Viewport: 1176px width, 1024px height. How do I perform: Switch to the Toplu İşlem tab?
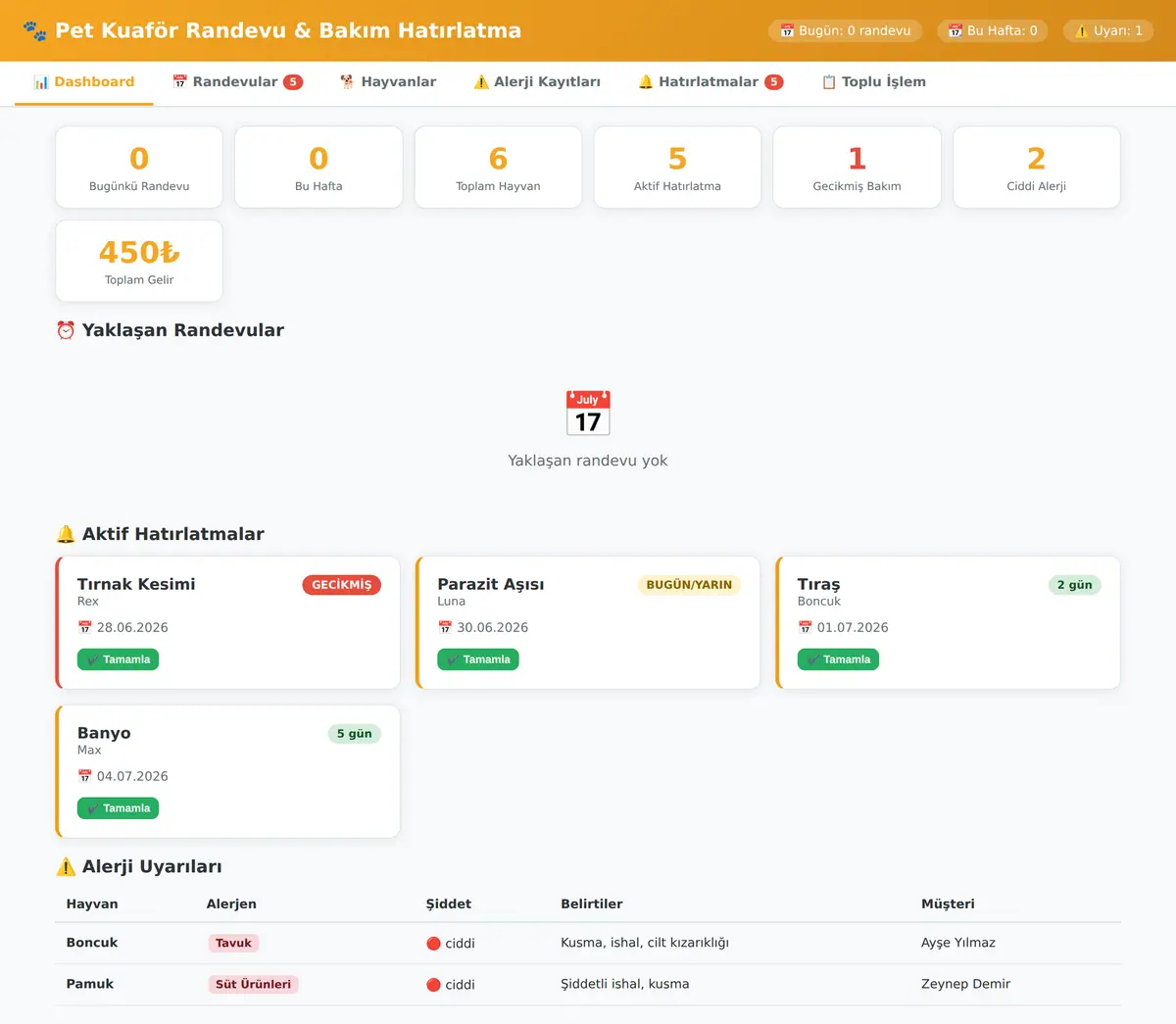point(873,82)
